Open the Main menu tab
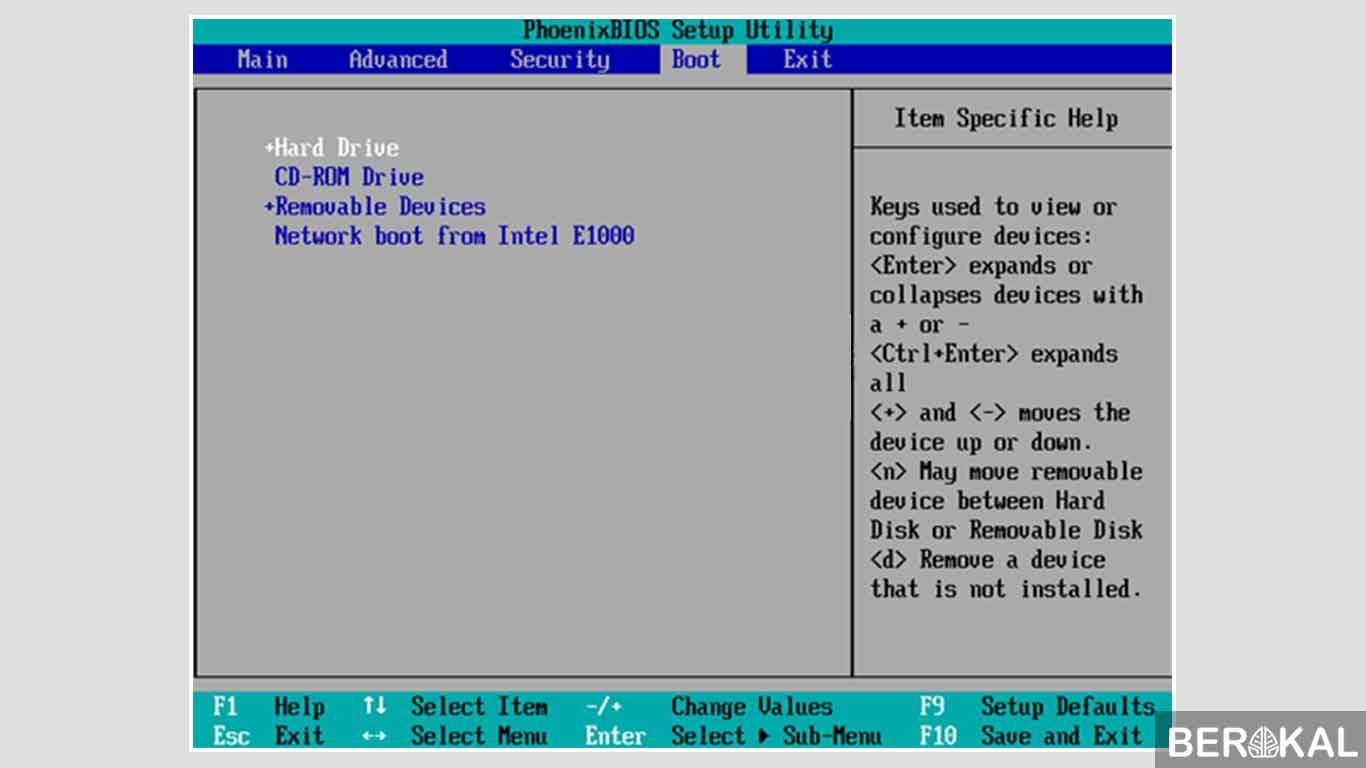Screen dimensions: 1366x768 [x=262, y=59]
